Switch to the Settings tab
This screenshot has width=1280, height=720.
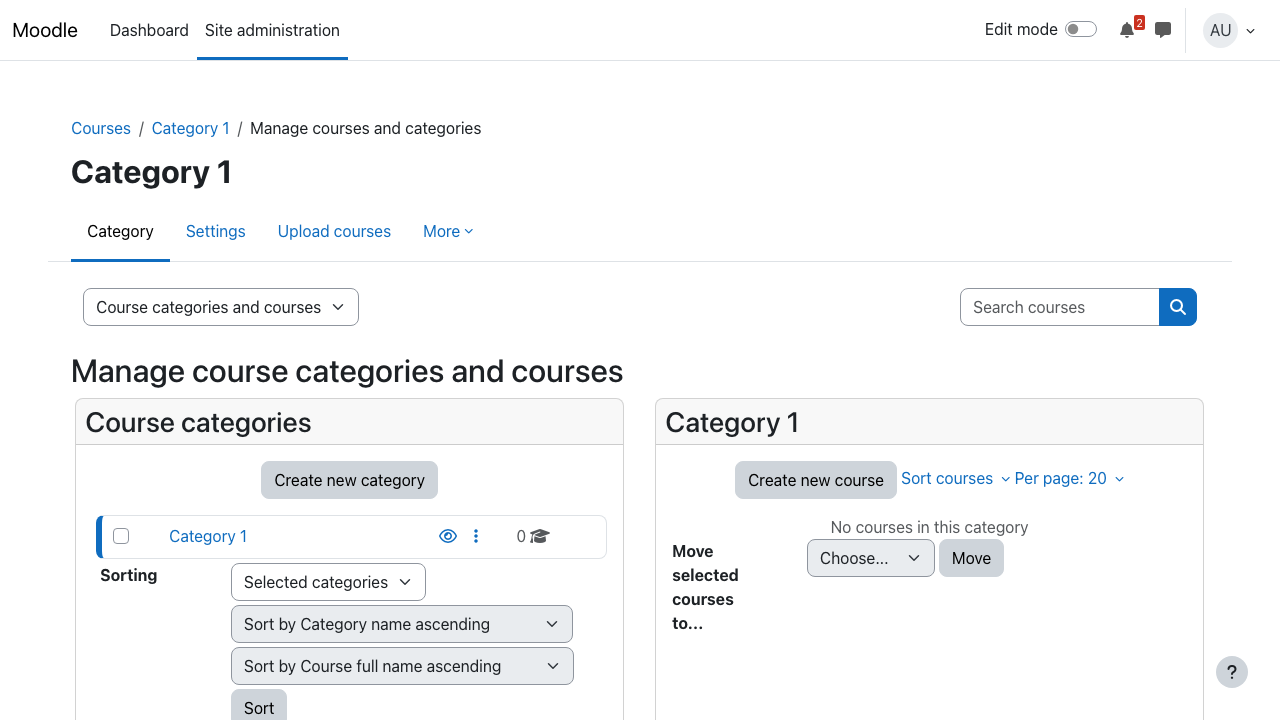(216, 231)
